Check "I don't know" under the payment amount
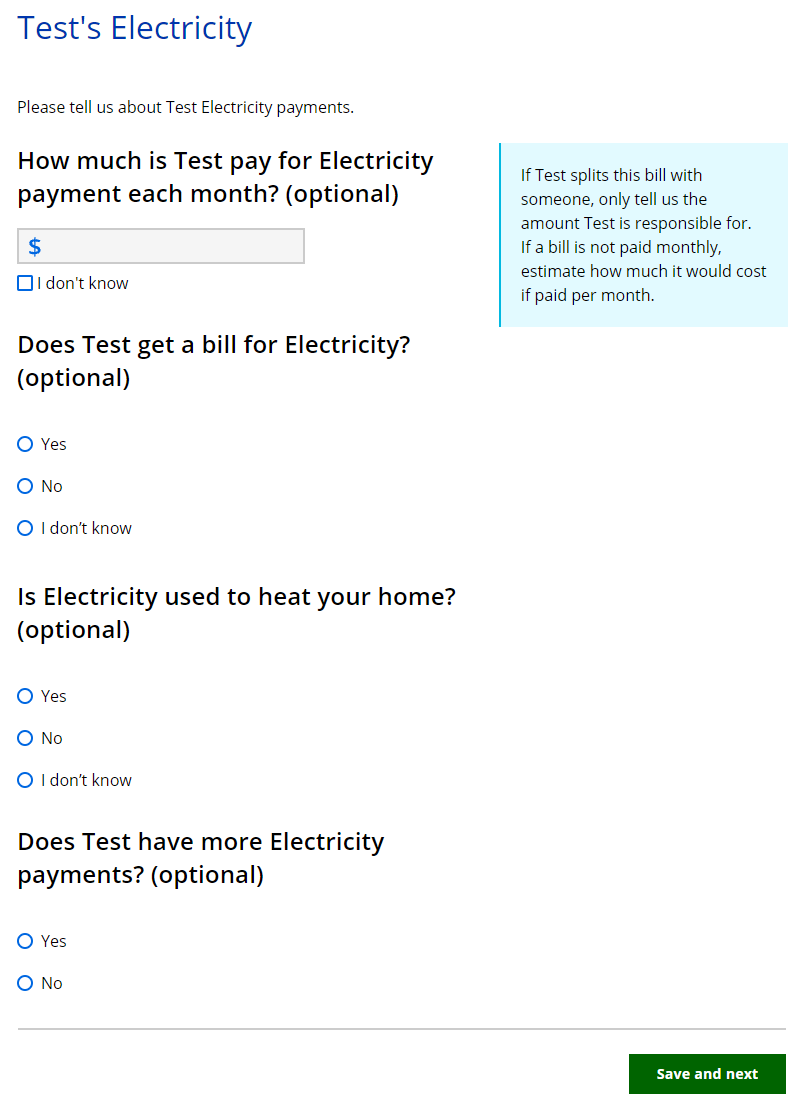This screenshot has height=1103, width=796. tap(25, 284)
